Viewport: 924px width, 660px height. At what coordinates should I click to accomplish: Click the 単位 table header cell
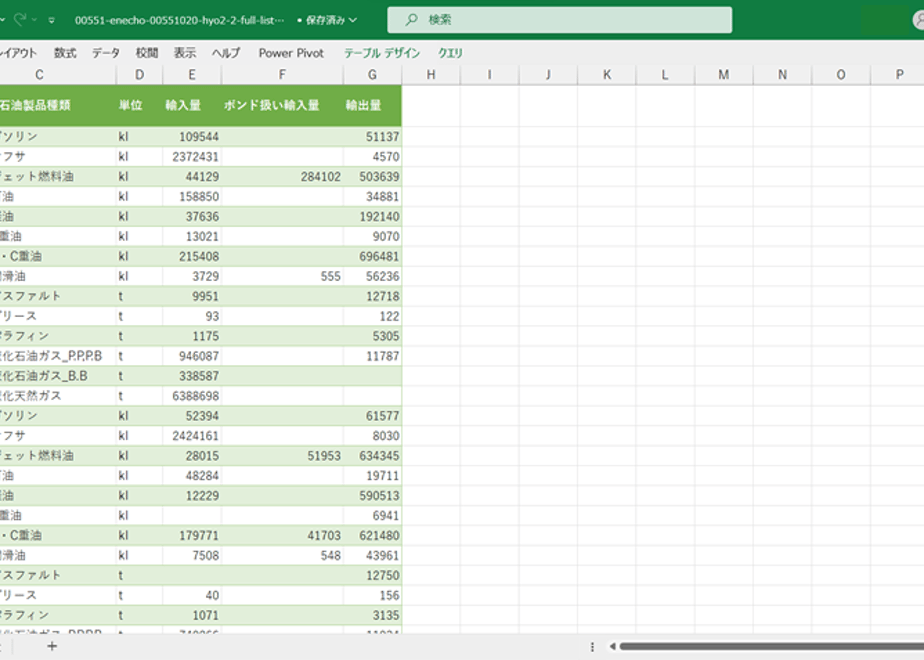[139, 105]
